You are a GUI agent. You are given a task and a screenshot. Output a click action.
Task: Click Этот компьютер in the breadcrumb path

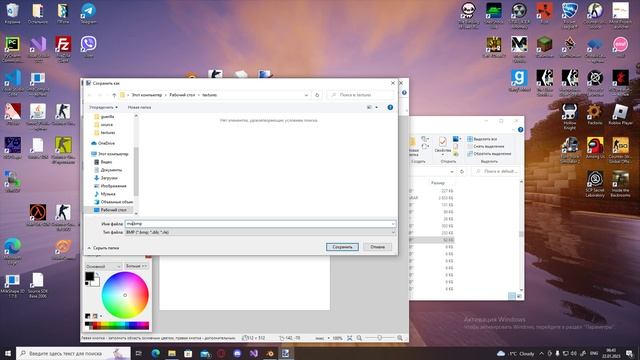tap(147, 95)
